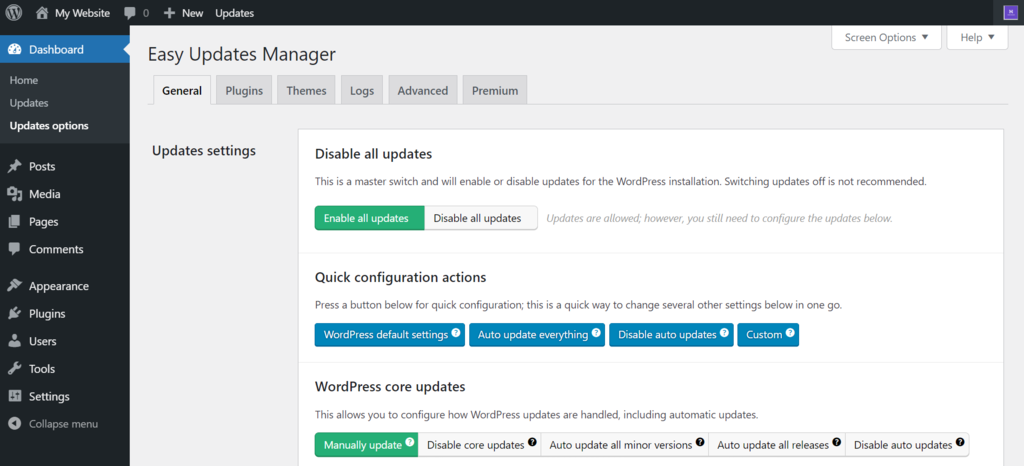Click the 'Updates settings' section label
Viewport: 1024px width, 466px height.
click(204, 151)
